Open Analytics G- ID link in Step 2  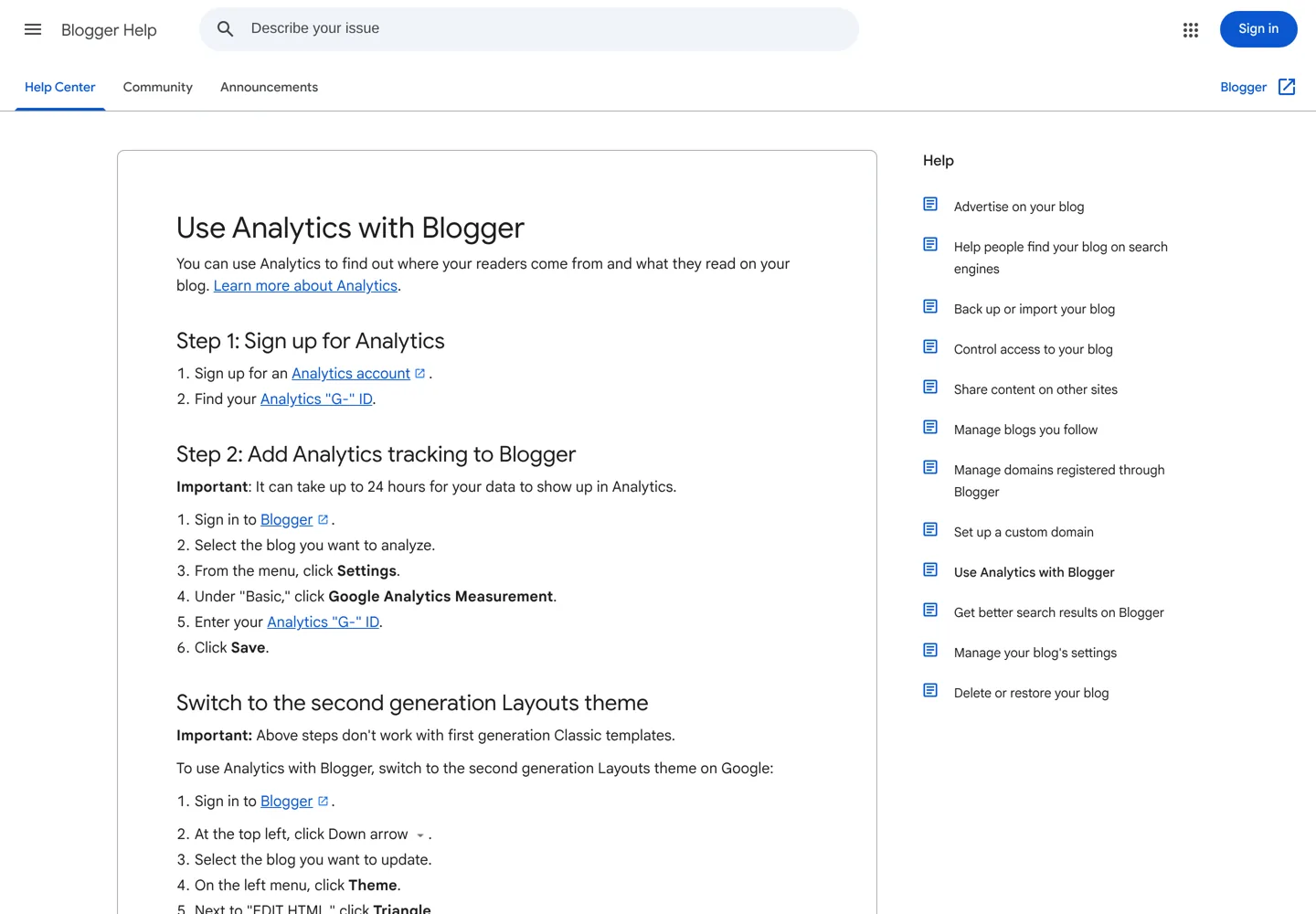323,622
